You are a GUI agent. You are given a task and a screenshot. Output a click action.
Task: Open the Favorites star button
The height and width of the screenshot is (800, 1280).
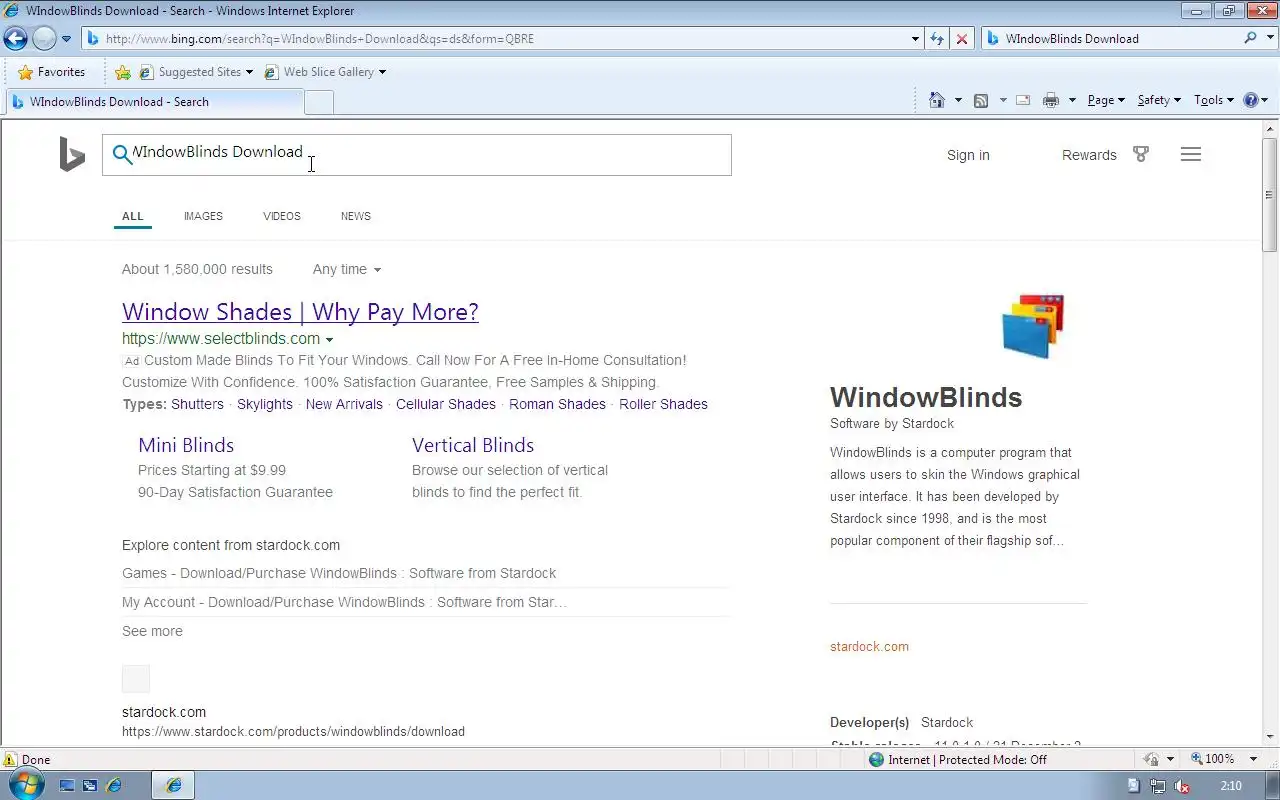point(51,72)
